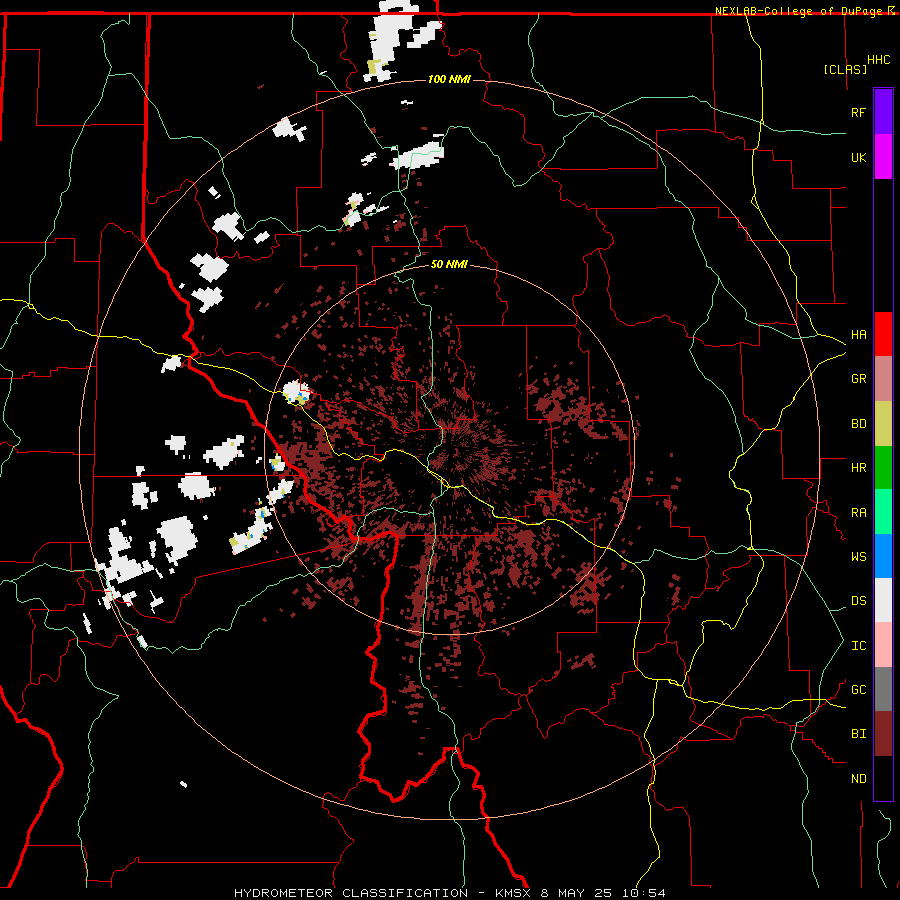Click the GR legend label
Image resolution: width=900 pixels, height=900 pixels.
858,379
